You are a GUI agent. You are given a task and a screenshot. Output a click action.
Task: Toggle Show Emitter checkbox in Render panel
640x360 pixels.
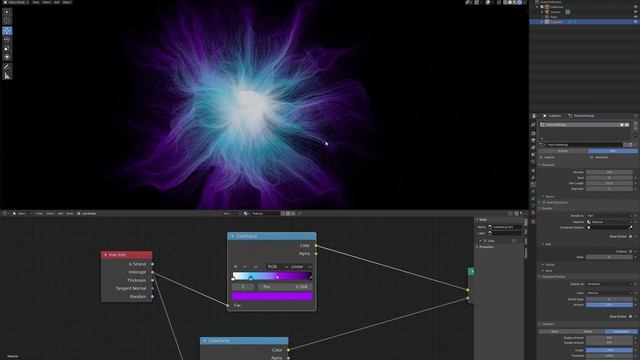coord(630,236)
